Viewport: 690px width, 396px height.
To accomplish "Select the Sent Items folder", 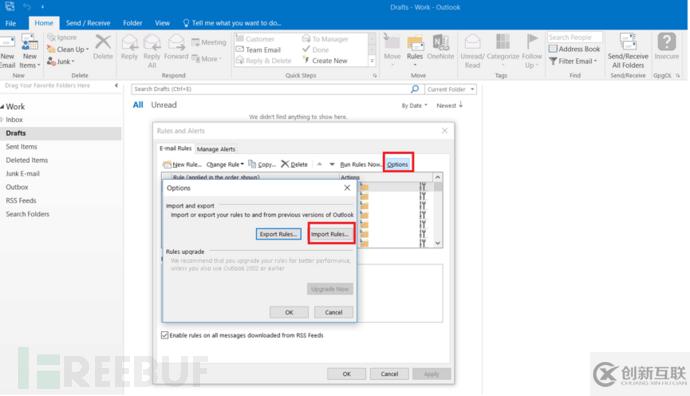I will 21,147.
